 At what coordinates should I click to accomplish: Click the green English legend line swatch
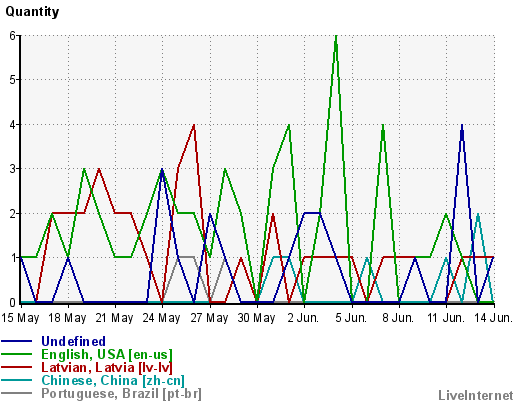[x=17, y=354]
